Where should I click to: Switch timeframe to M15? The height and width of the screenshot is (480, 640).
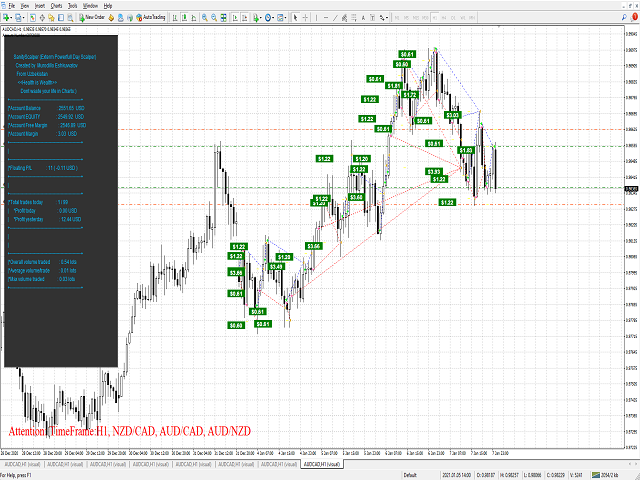416,18
